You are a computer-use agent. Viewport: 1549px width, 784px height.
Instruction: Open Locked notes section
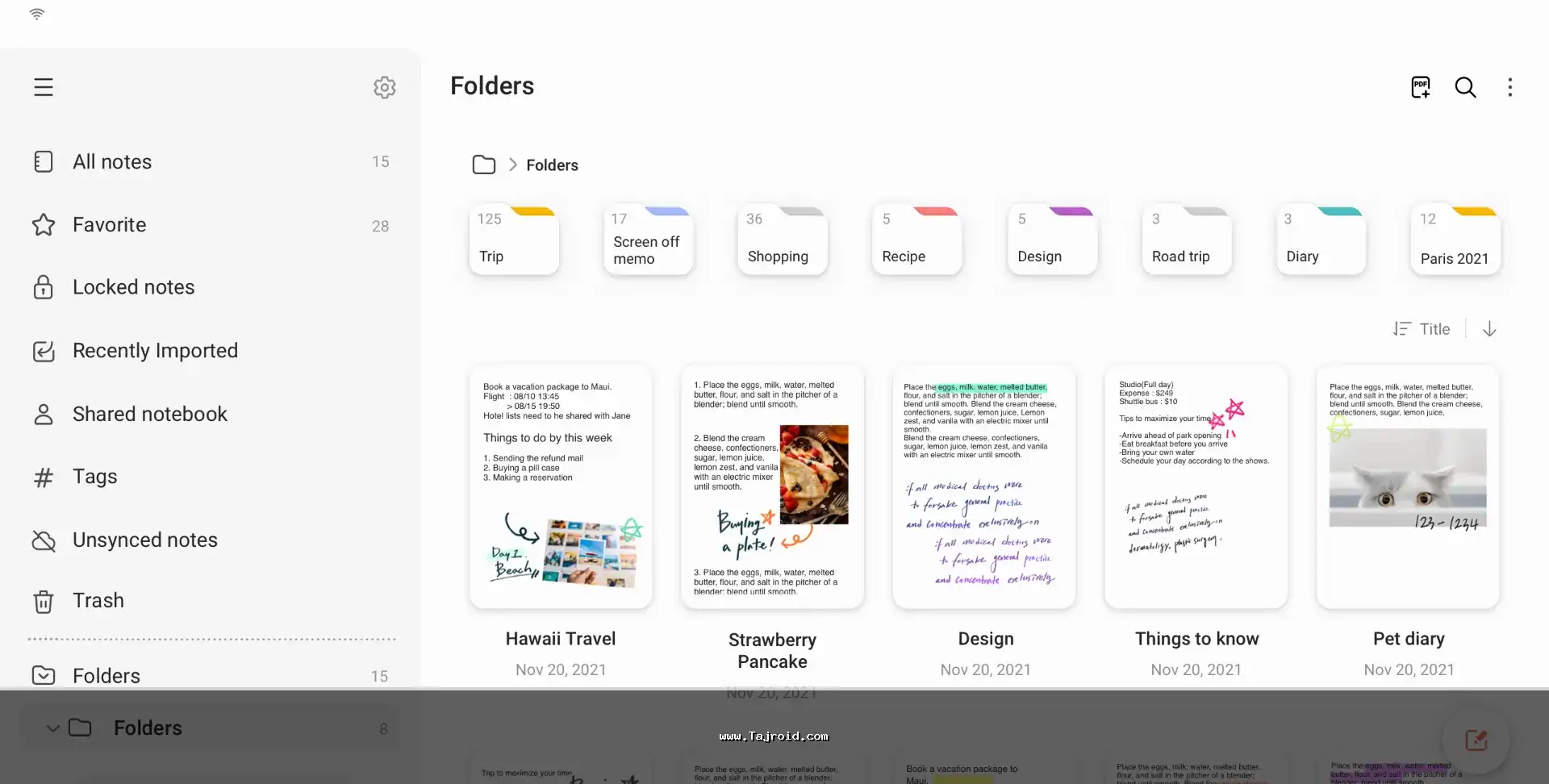coord(133,287)
